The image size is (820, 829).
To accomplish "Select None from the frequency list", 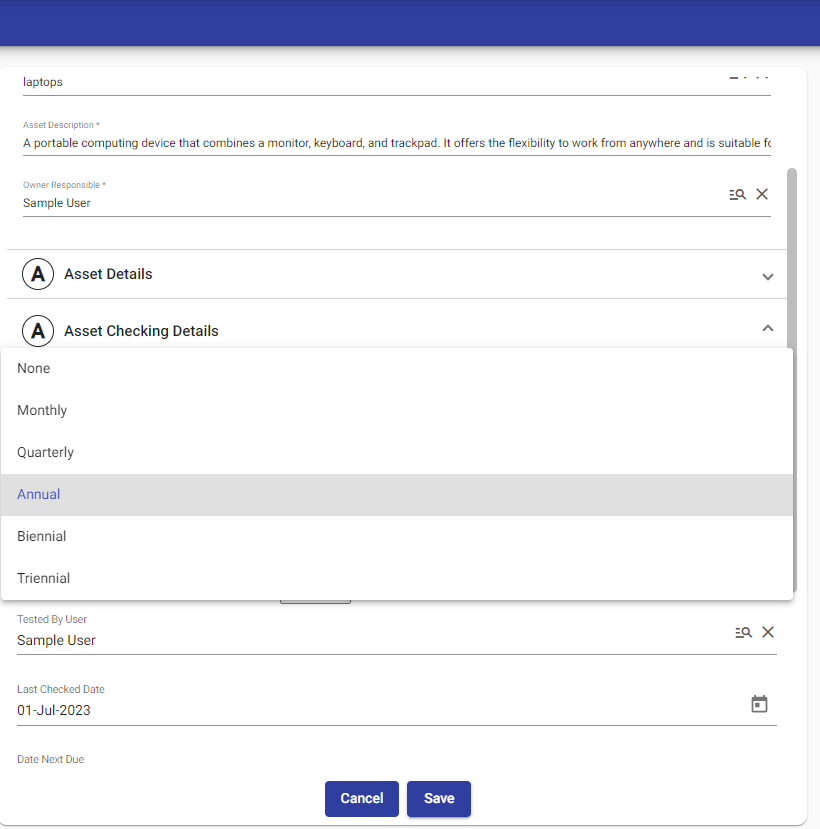I will coord(34,369).
